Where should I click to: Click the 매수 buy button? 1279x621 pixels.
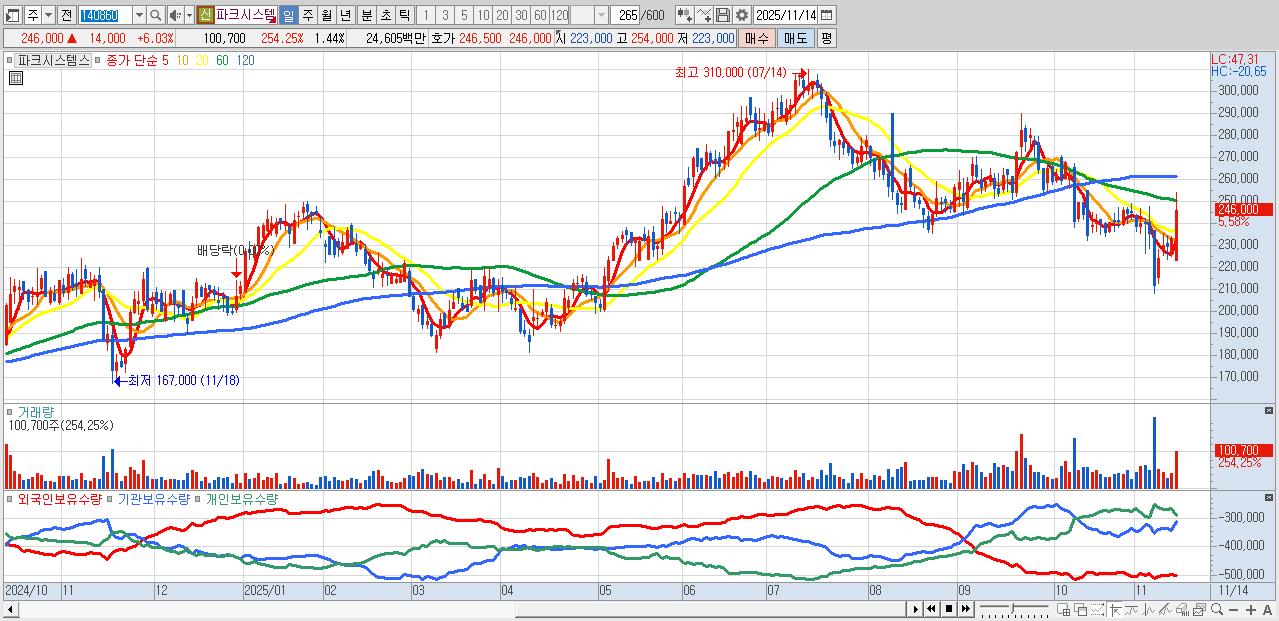tap(757, 38)
